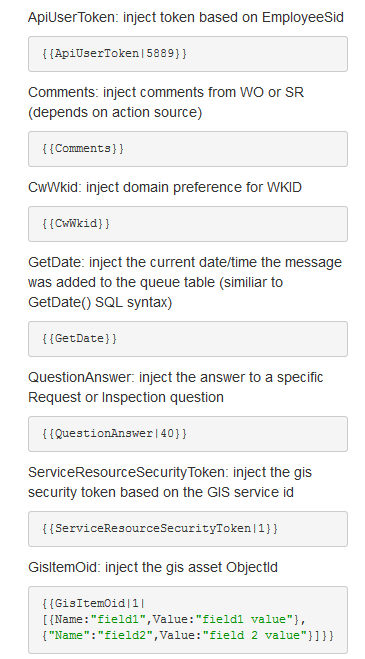Screen dimensions: 365x659
Task: Click the Comments description paragraph
Action: pos(166,102)
